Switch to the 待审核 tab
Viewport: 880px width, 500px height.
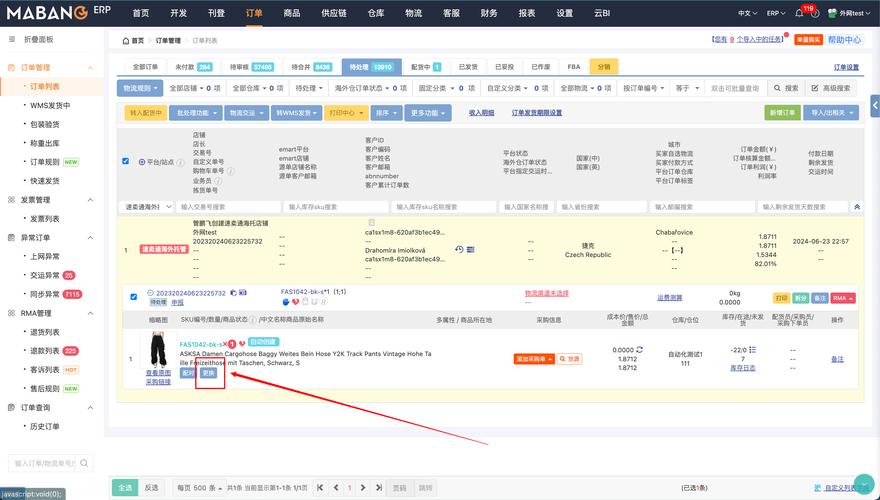[251, 67]
